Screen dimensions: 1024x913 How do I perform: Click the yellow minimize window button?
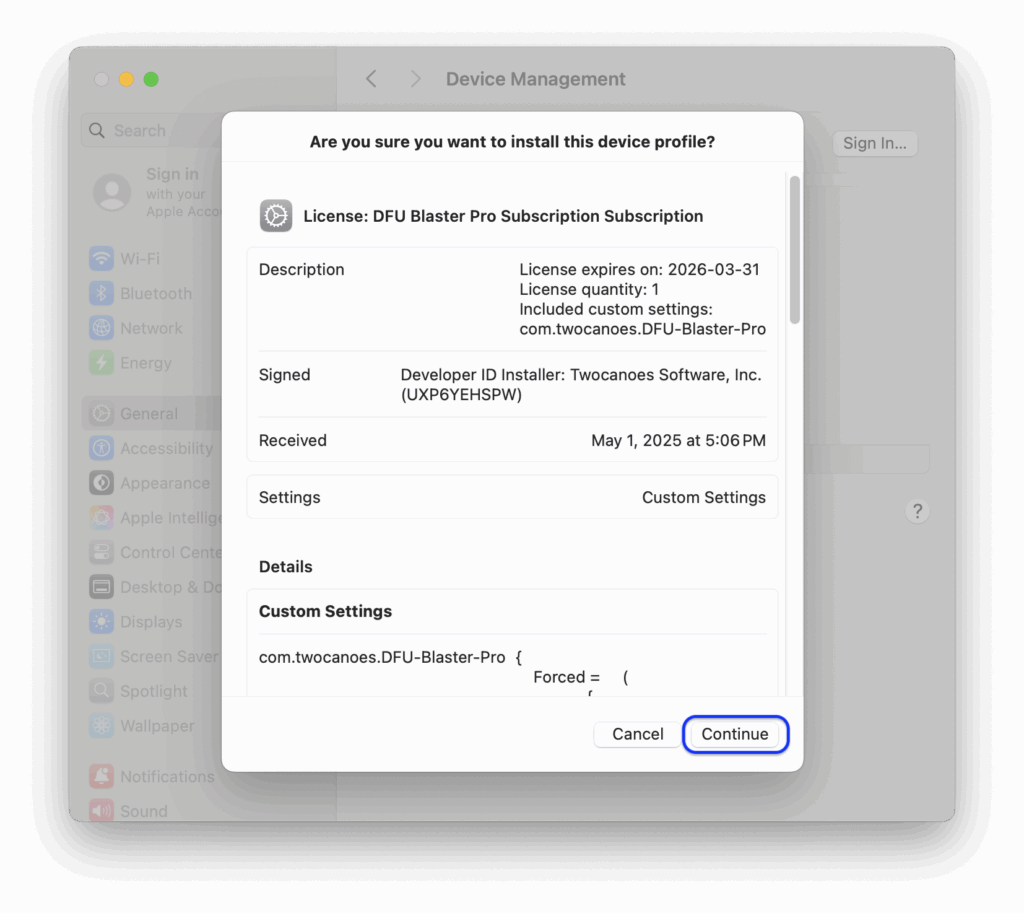click(126, 79)
